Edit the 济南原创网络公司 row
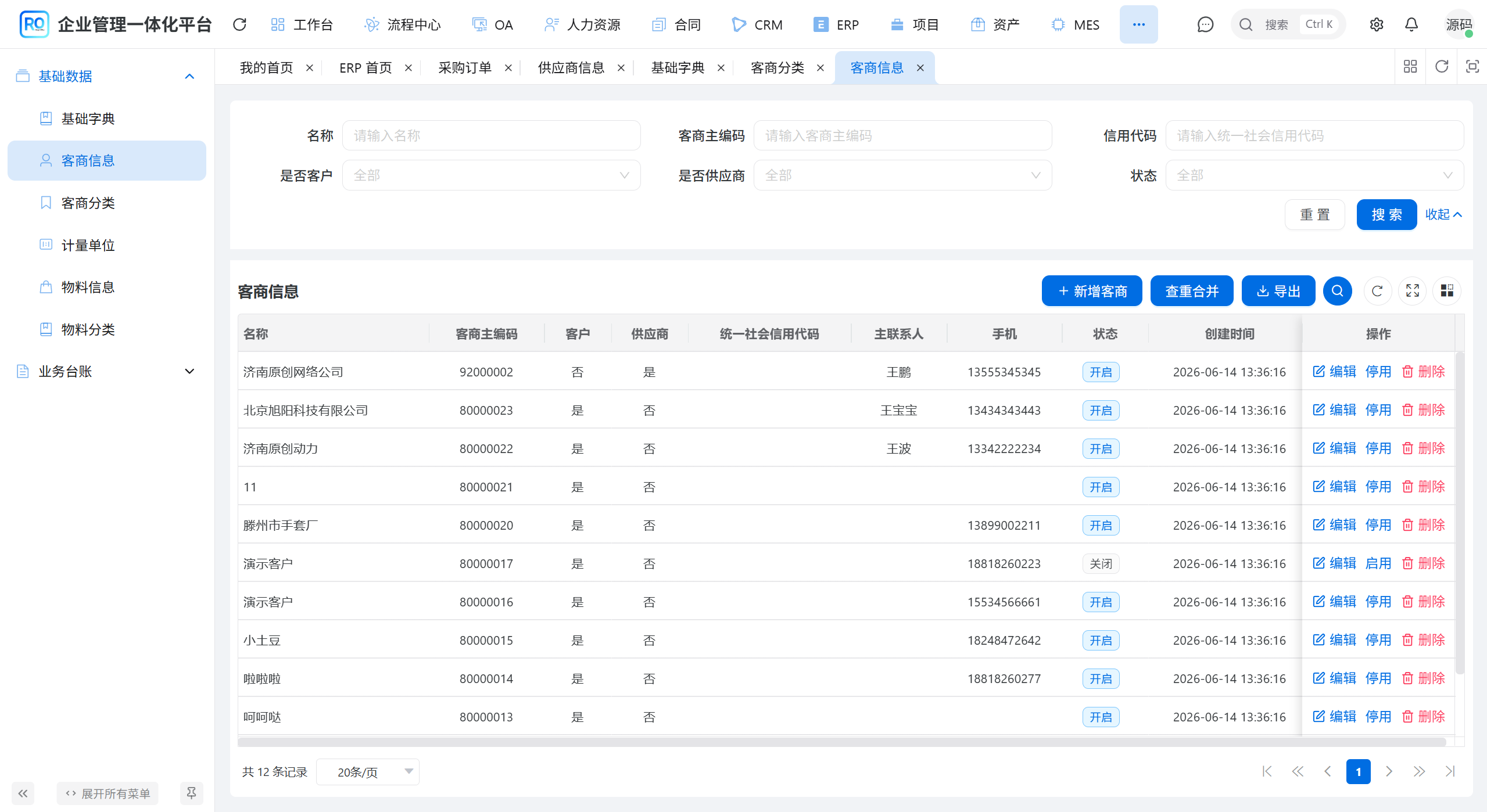Screen dimensions: 1487x812 (x=1334, y=372)
